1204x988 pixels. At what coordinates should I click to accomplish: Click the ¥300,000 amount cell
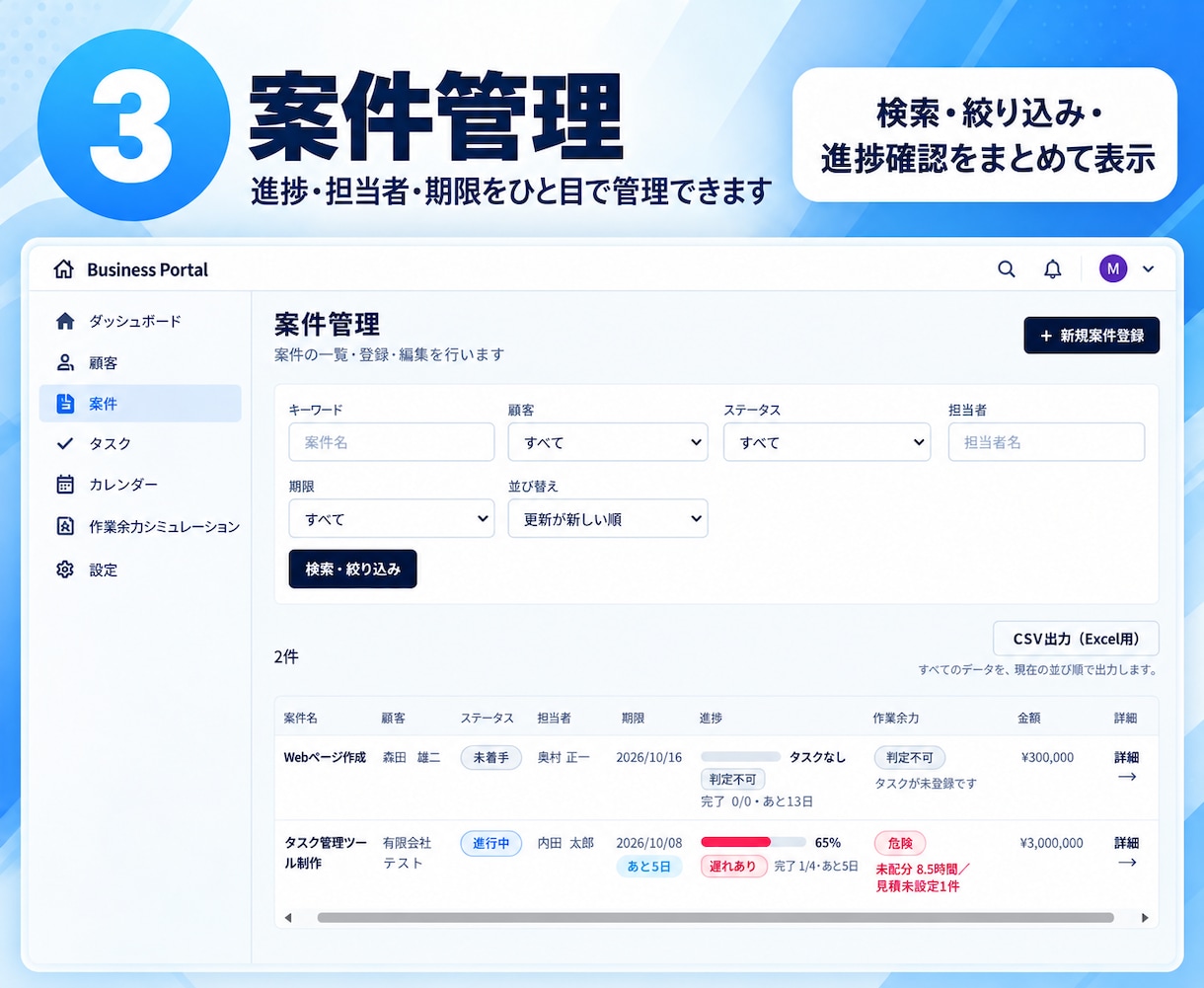tap(1047, 757)
